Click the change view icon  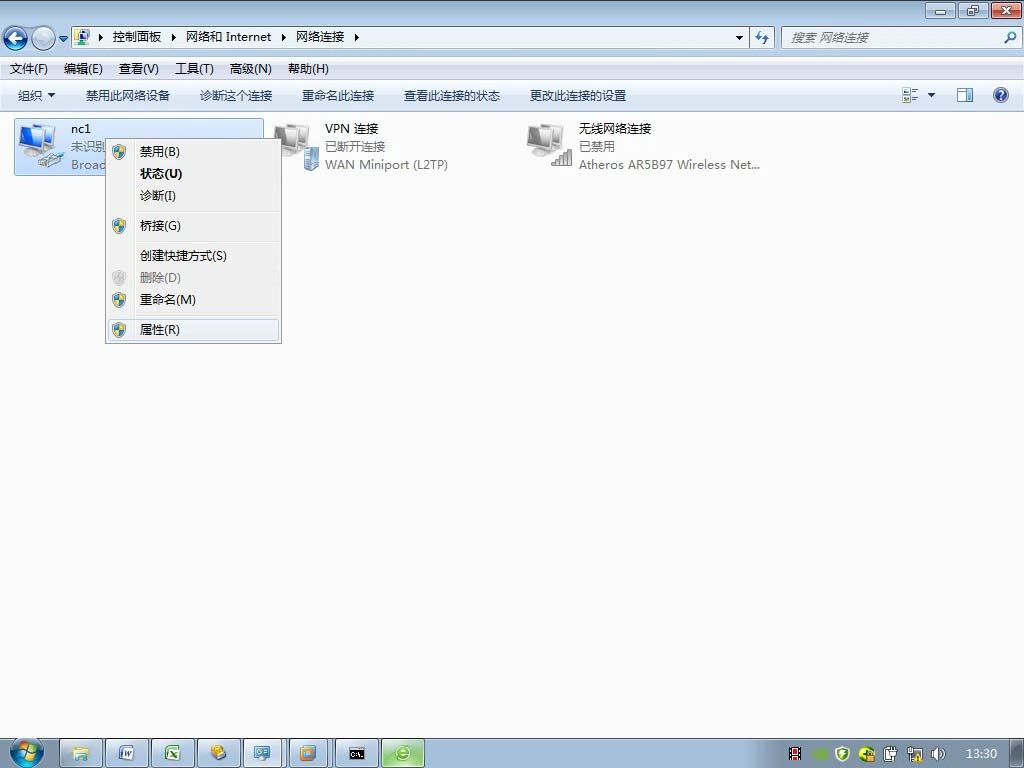(x=910, y=95)
